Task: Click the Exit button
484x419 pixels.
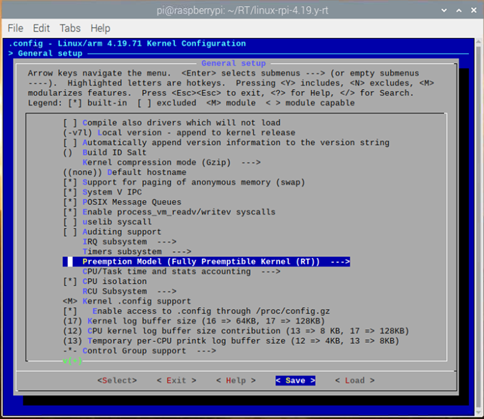Action: pos(176,381)
